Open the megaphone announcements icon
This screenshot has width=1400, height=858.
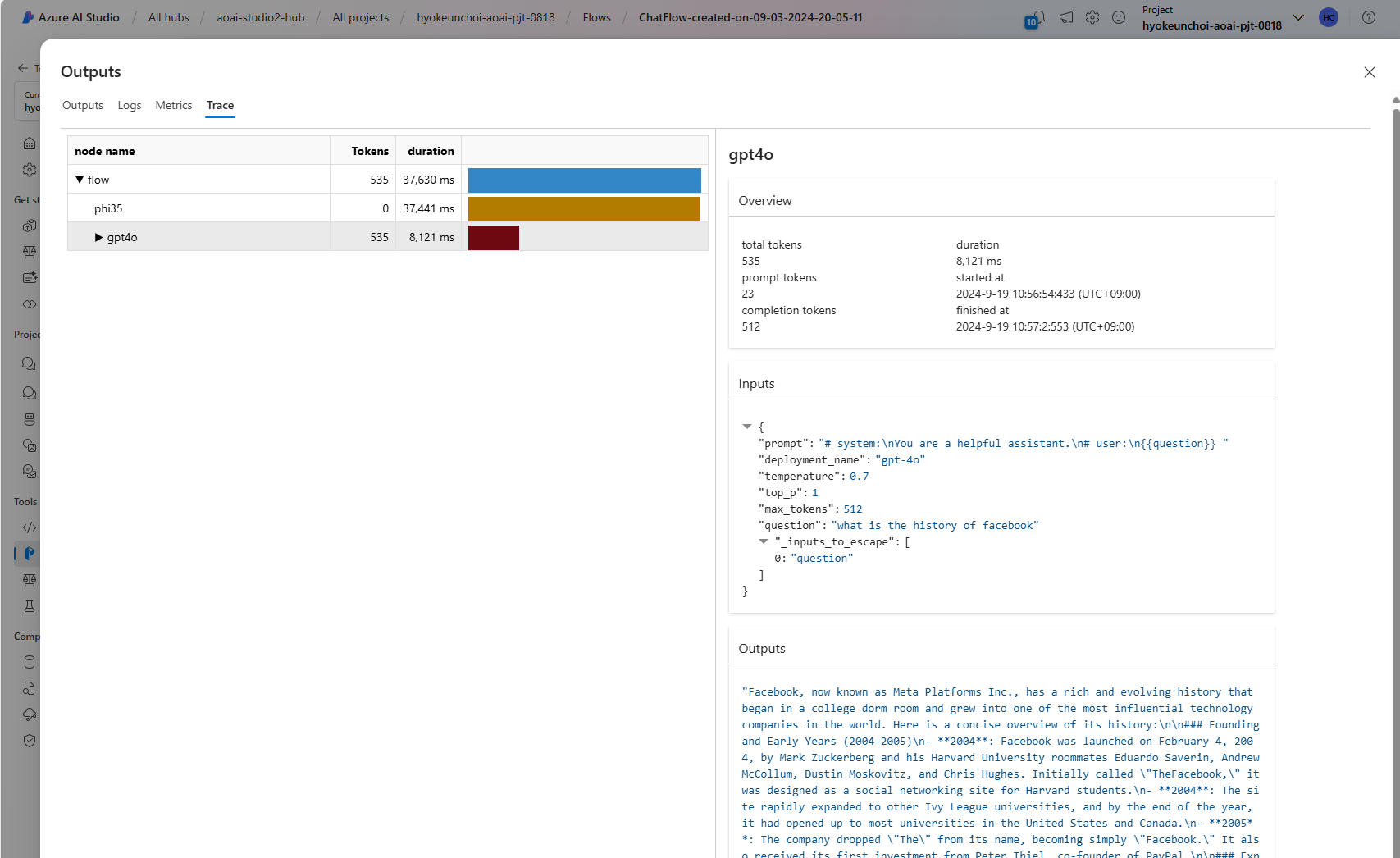click(x=1065, y=17)
